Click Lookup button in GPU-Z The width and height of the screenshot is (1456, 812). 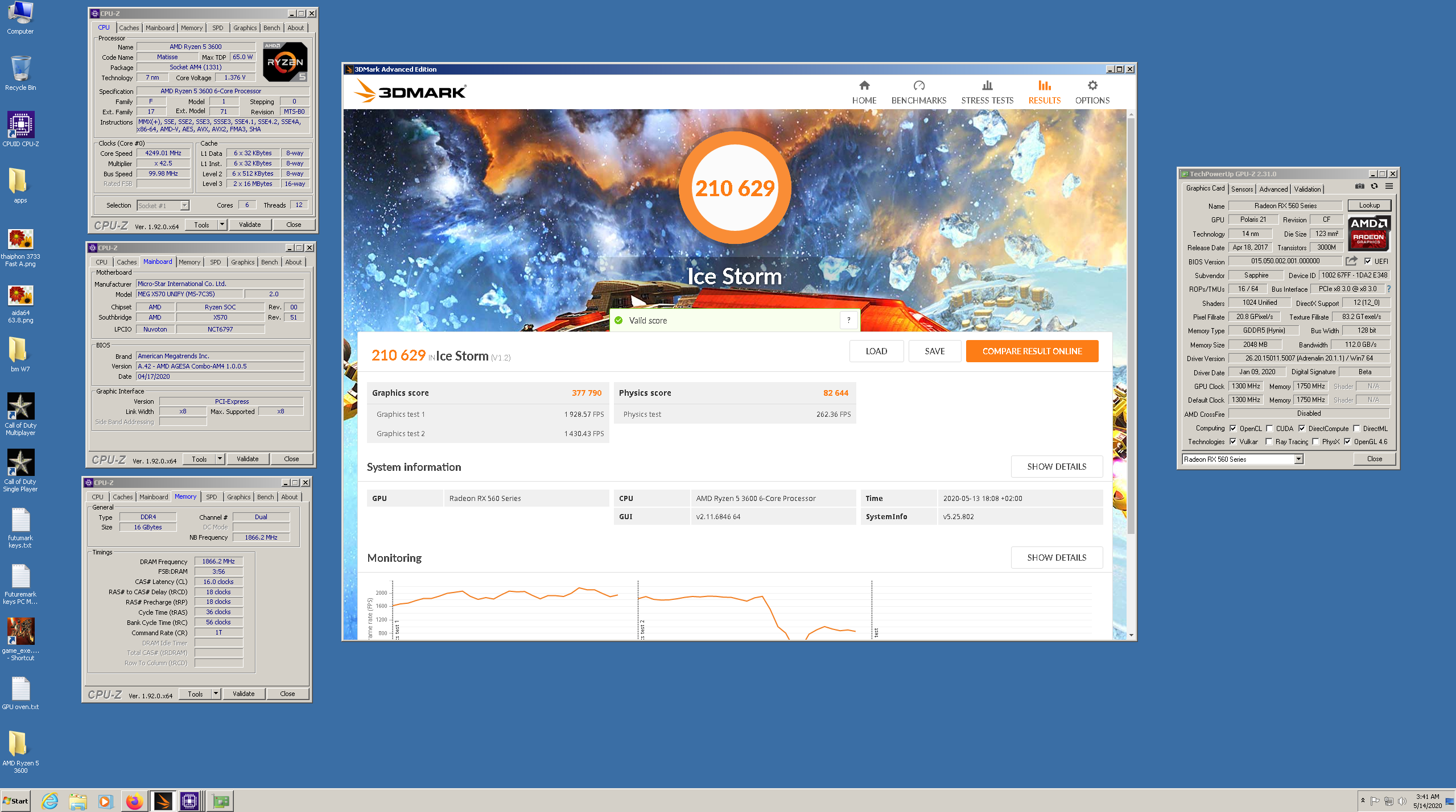(x=1369, y=205)
